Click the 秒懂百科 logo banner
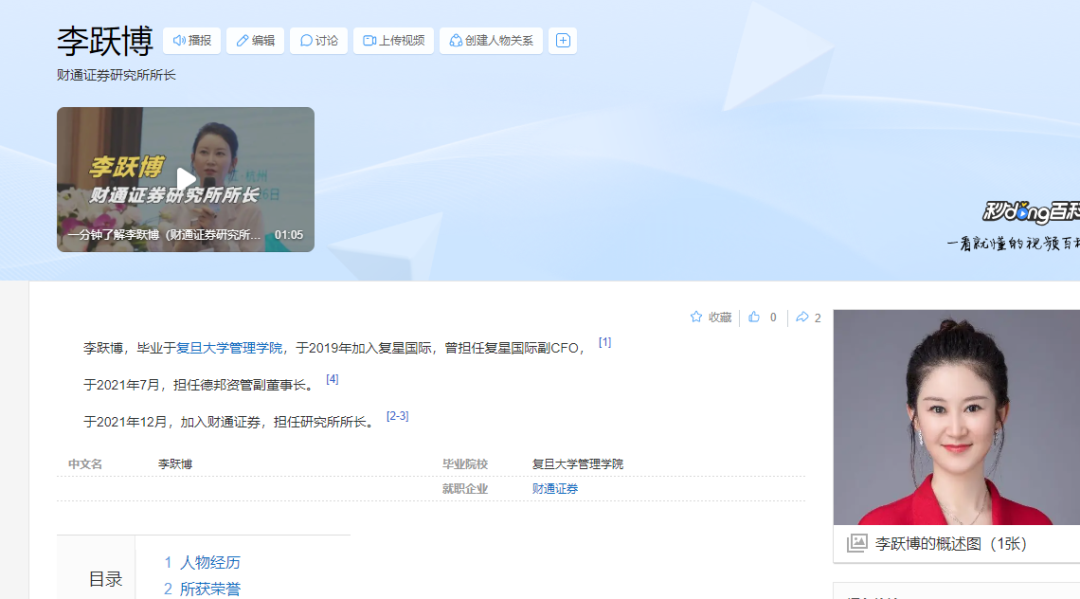The image size is (1080, 599). (1031, 212)
